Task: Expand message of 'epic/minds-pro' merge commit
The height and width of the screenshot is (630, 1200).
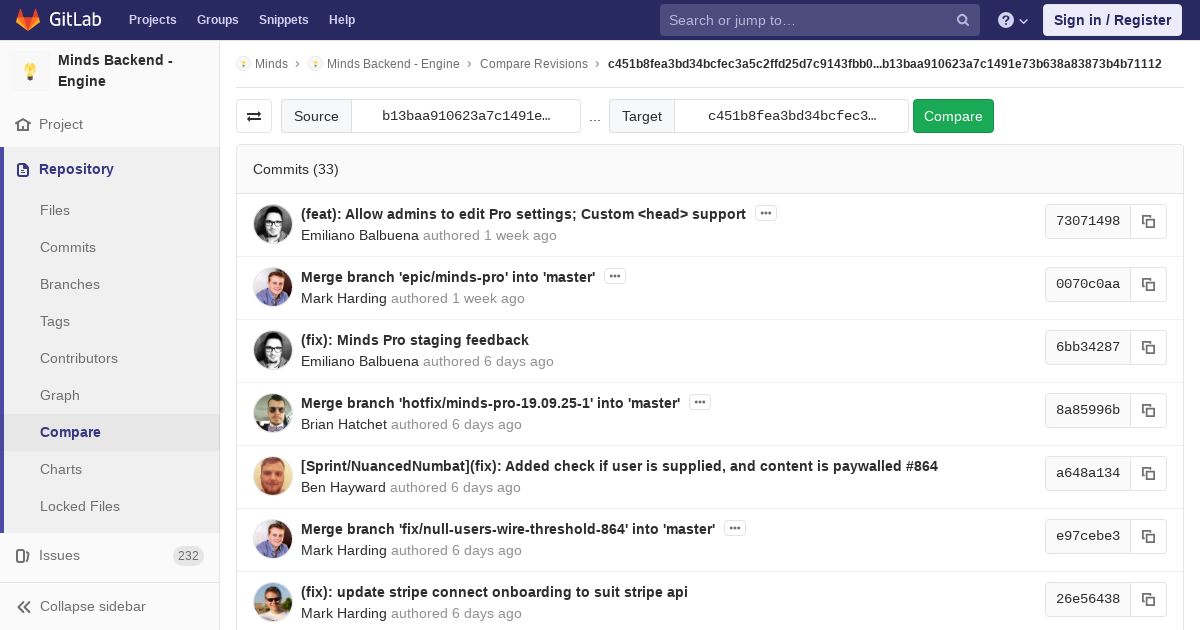Action: (x=615, y=276)
